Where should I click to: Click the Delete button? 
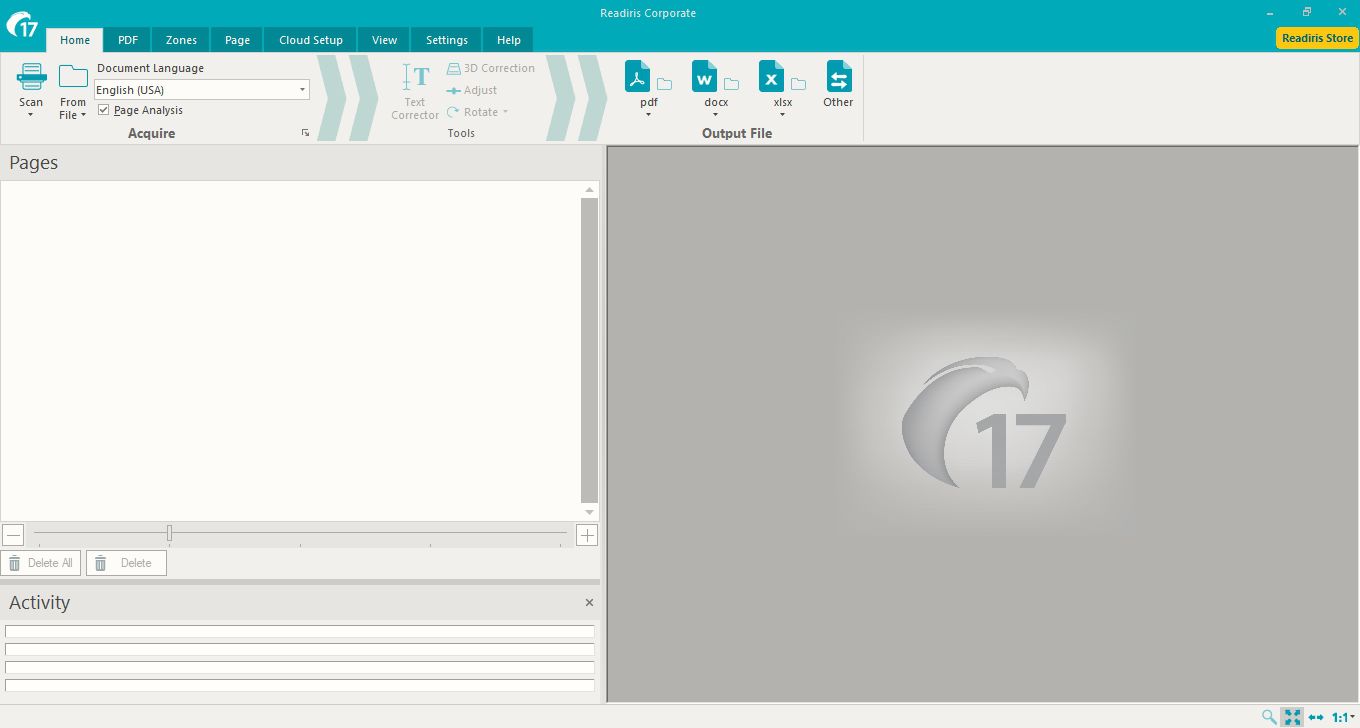pyautogui.click(x=126, y=563)
